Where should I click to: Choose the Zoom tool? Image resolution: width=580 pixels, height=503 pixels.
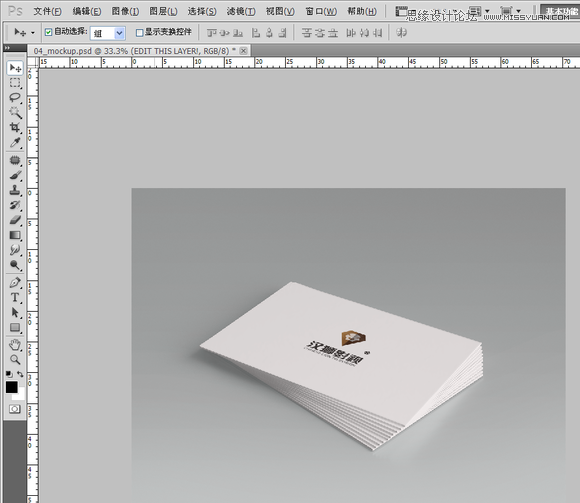coord(15,359)
